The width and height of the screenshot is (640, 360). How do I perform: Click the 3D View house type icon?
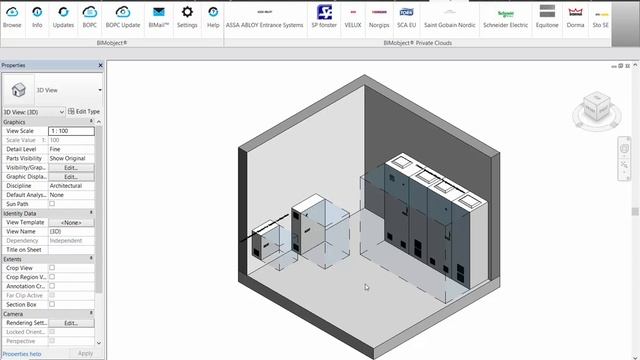click(18, 90)
